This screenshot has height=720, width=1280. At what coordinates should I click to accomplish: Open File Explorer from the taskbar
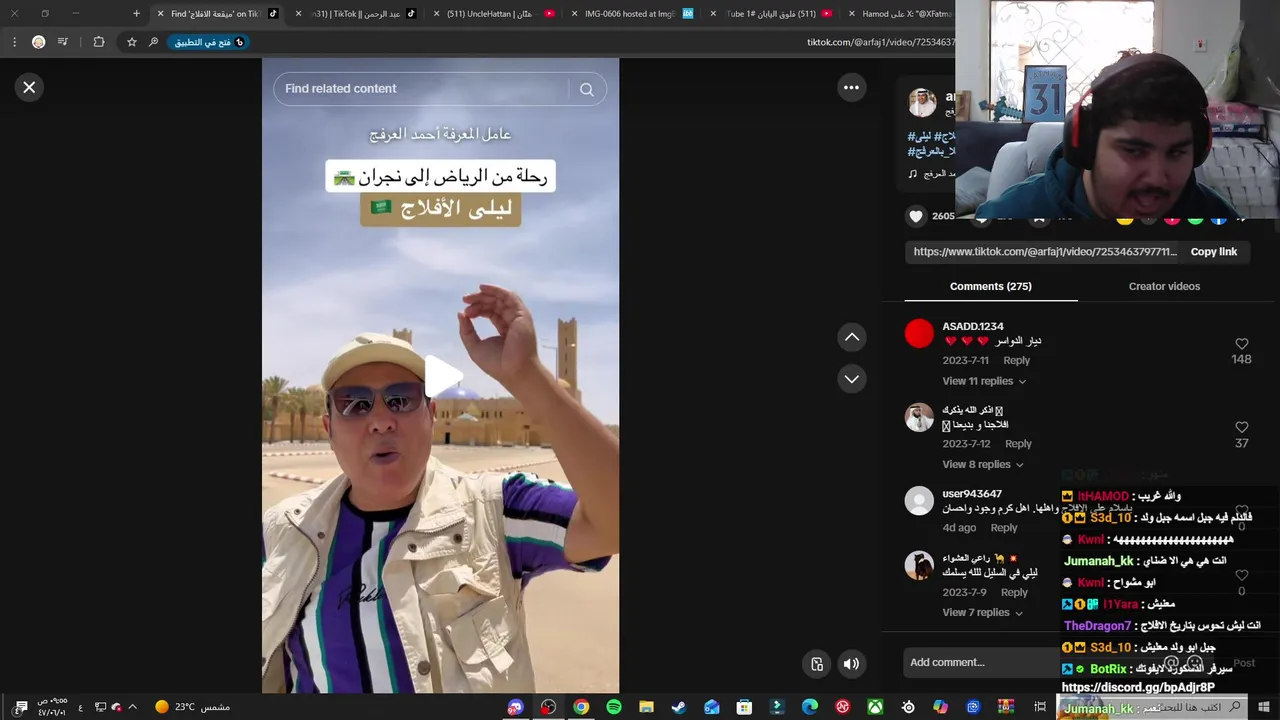coord(646,707)
